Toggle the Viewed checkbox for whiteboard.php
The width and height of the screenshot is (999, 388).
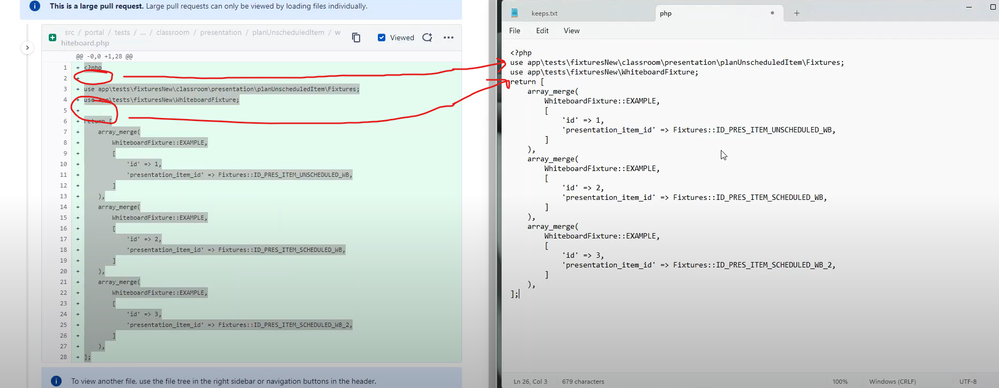point(382,38)
